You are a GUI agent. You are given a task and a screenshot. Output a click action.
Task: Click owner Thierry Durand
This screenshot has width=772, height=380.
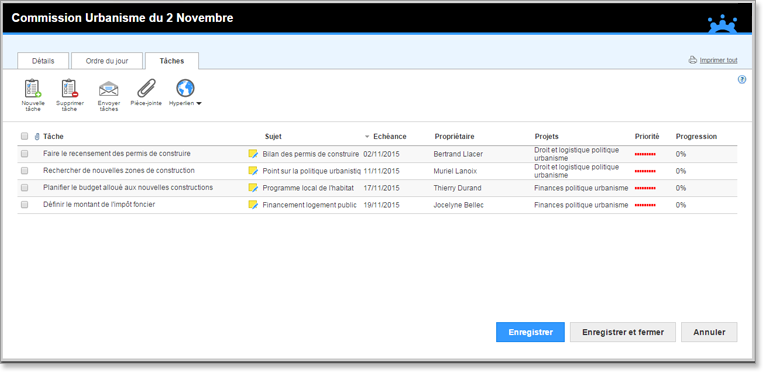[457, 188]
